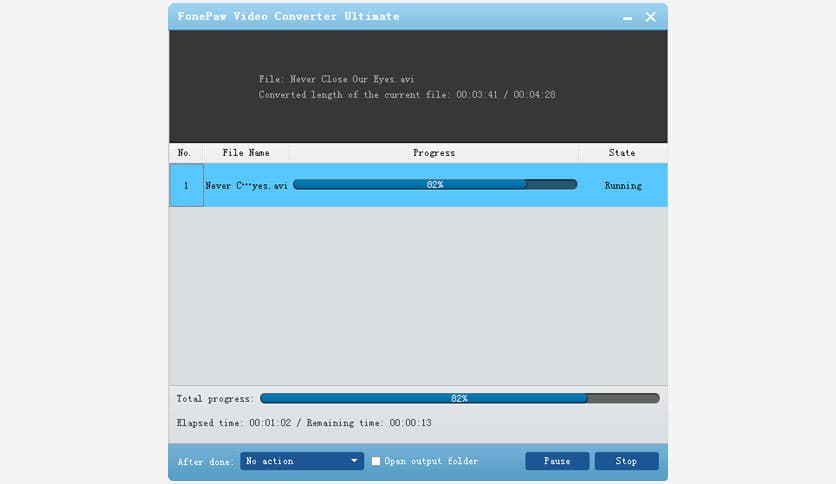Select row number 1 cell
The image size is (836, 484).
(186, 185)
